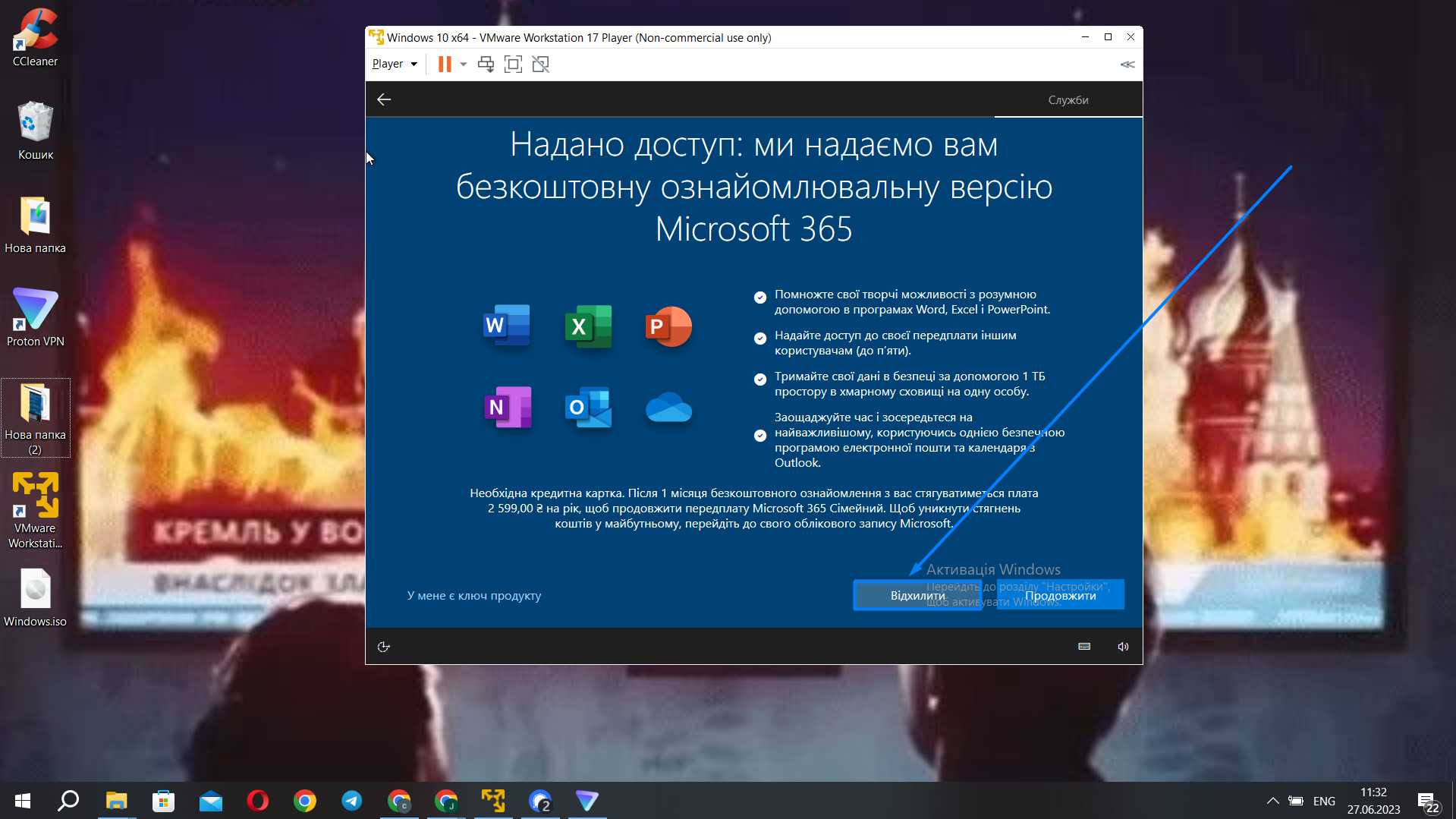The height and width of the screenshot is (819, 1456).
Task: Click the PowerPoint app icon
Action: click(668, 326)
